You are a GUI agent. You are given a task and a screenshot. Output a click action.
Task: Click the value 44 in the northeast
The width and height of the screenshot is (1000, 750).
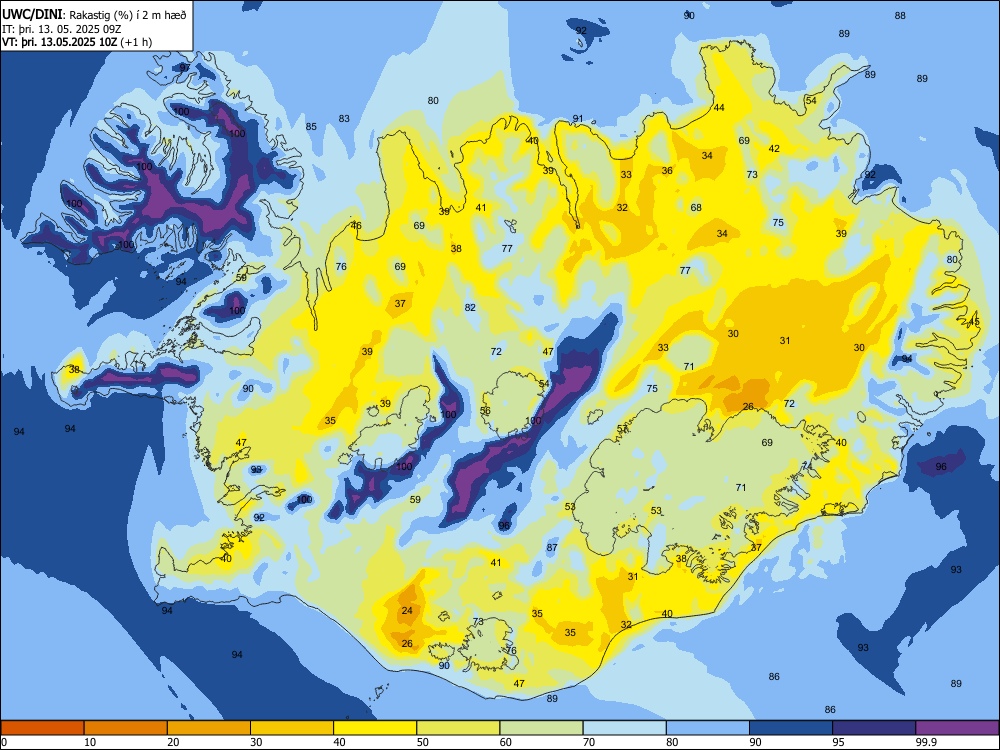pyautogui.click(x=719, y=107)
